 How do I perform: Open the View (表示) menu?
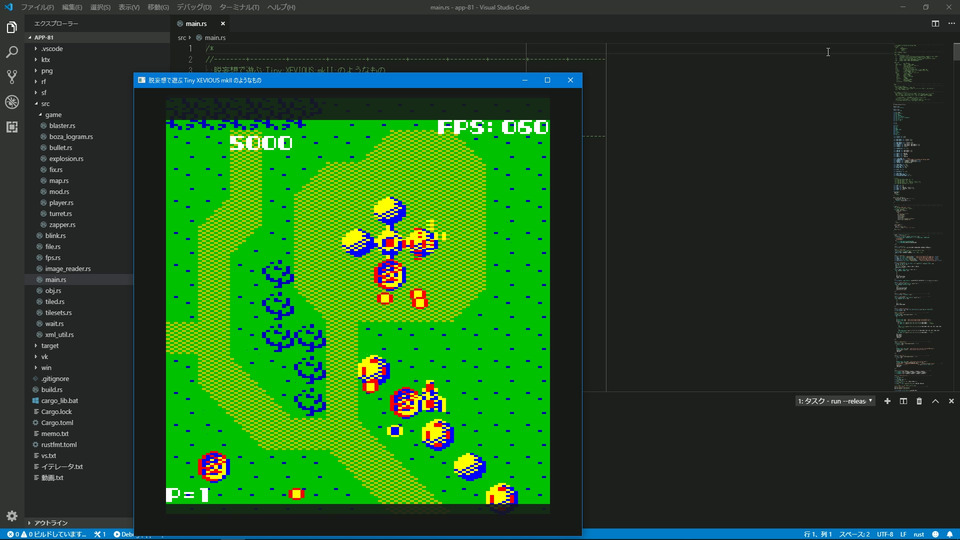[129, 7]
